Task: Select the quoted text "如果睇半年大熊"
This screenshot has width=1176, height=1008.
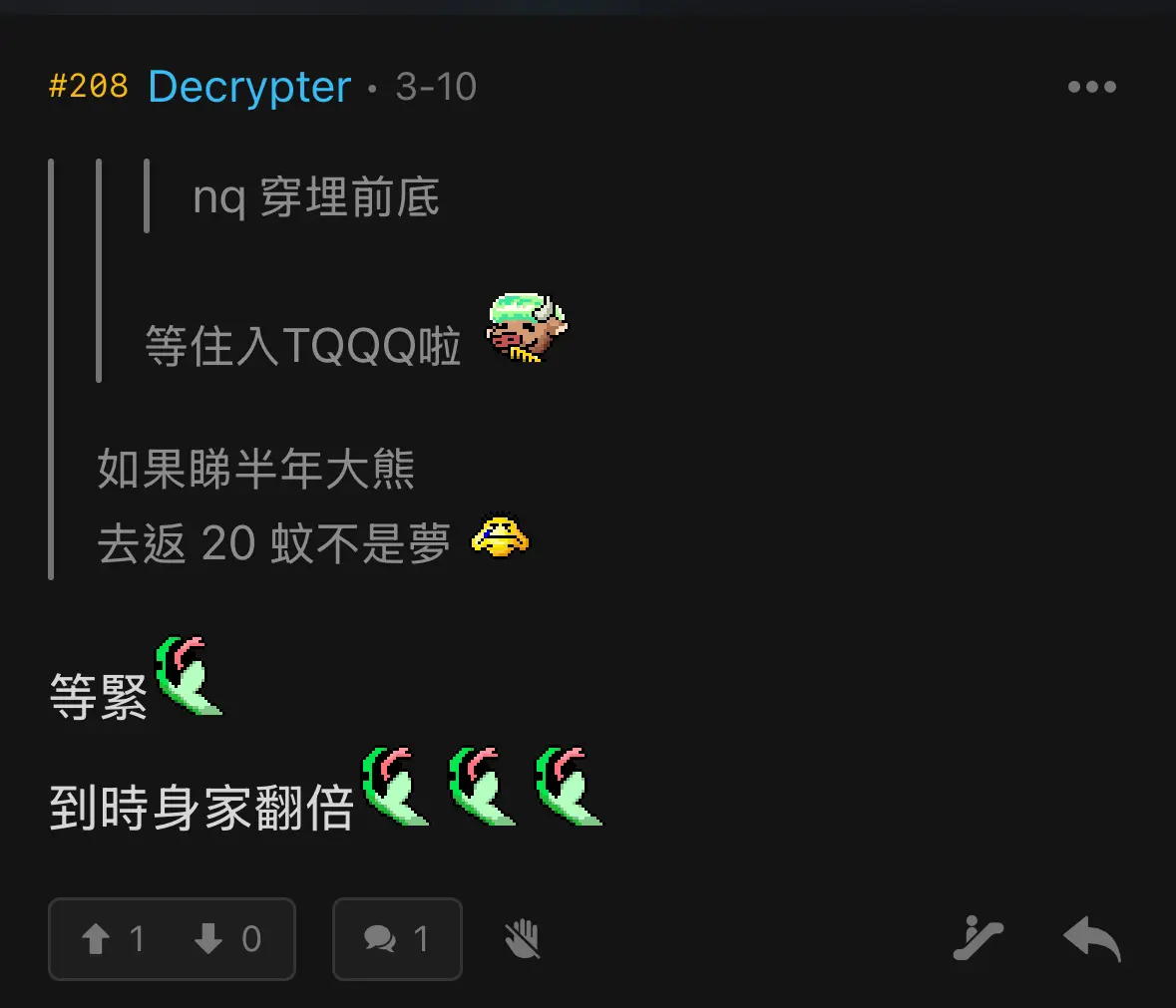Action: pyautogui.click(x=255, y=470)
